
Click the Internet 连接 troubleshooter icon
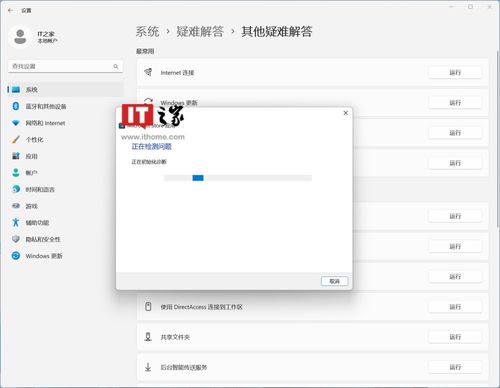click(x=148, y=72)
